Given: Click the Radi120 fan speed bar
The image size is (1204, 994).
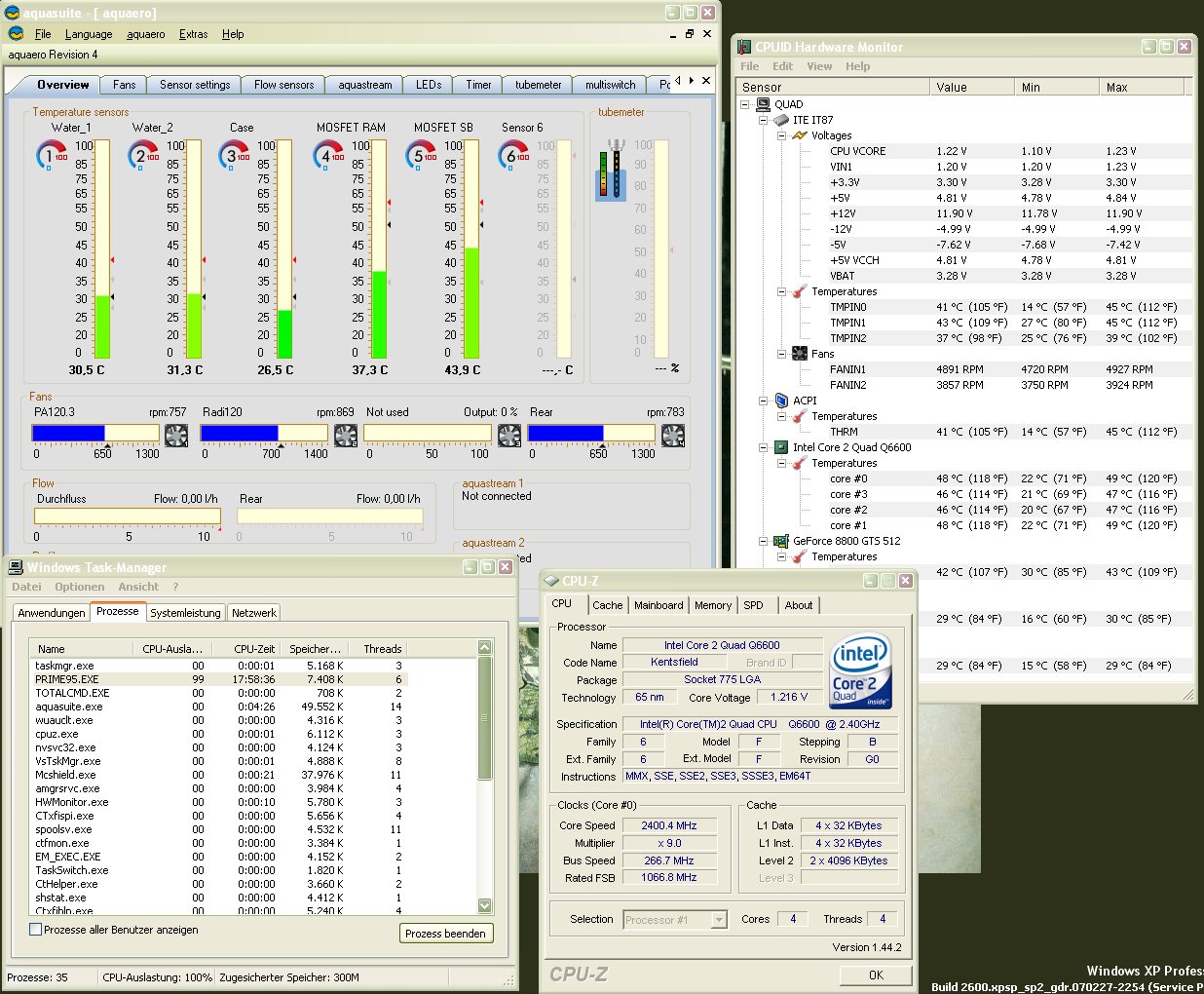Looking at the screenshot, I should [x=264, y=434].
